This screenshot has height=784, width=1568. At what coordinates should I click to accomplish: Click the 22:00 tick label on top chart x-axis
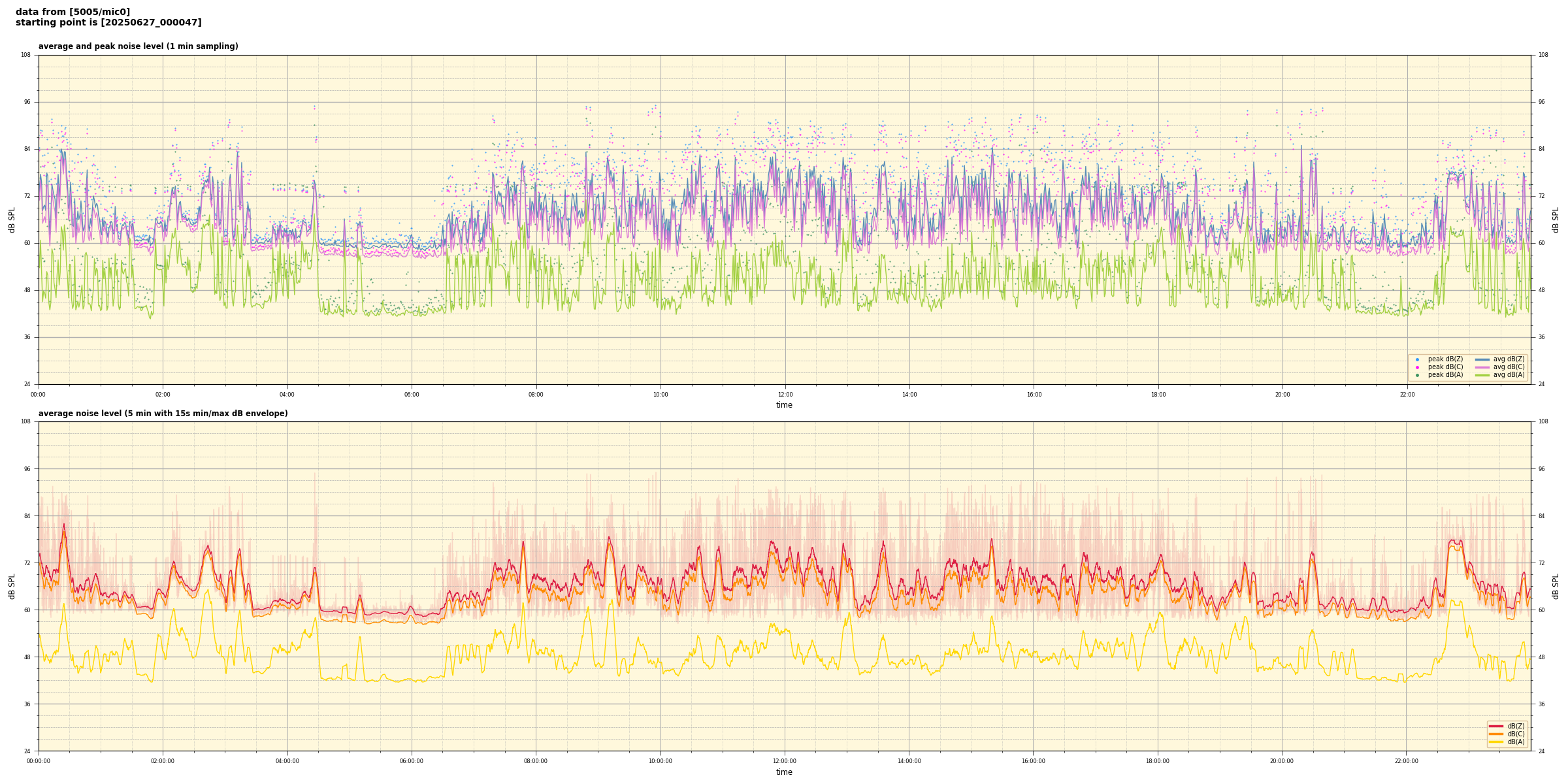coord(1407,395)
